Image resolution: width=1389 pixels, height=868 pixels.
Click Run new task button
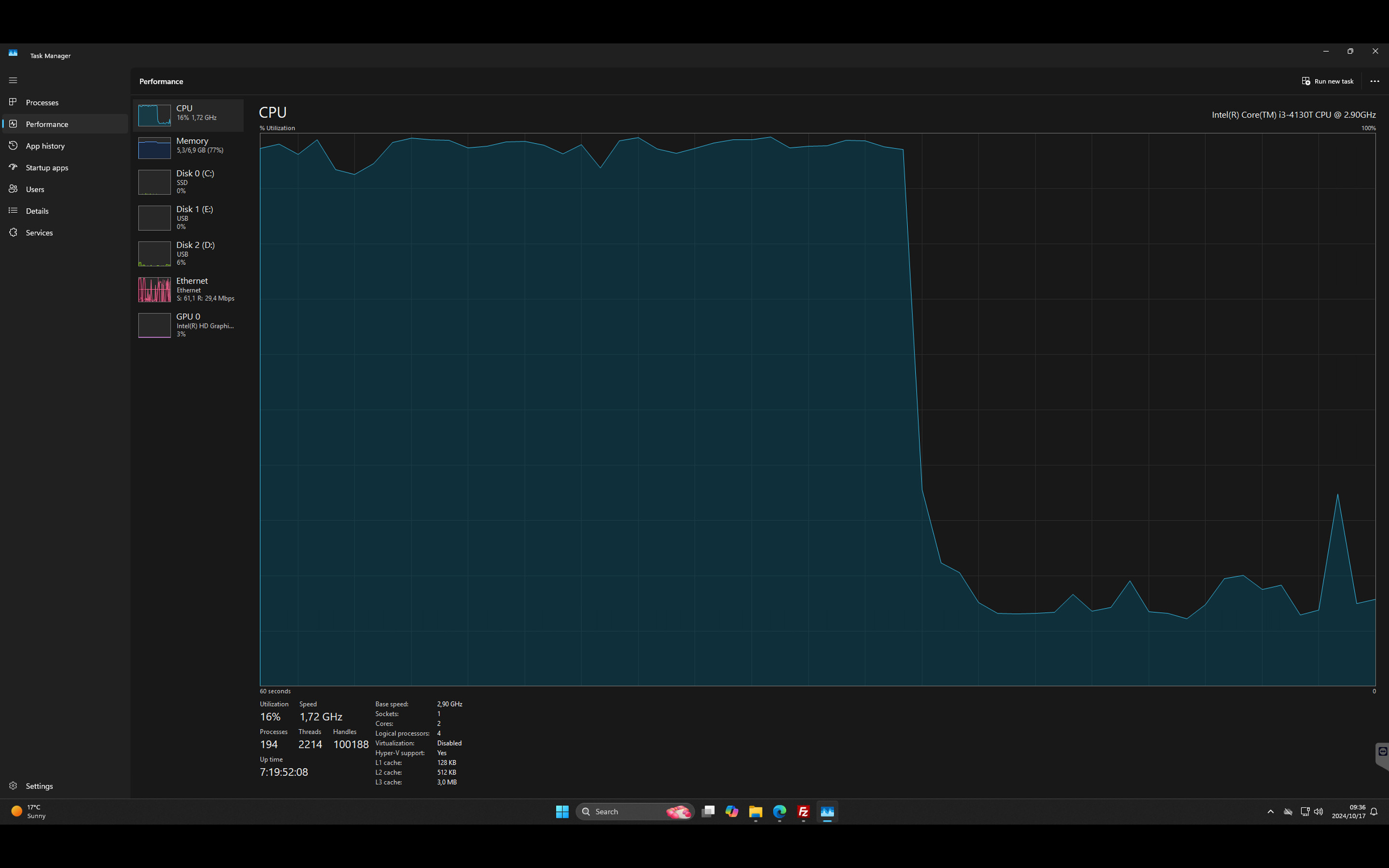point(1328,81)
